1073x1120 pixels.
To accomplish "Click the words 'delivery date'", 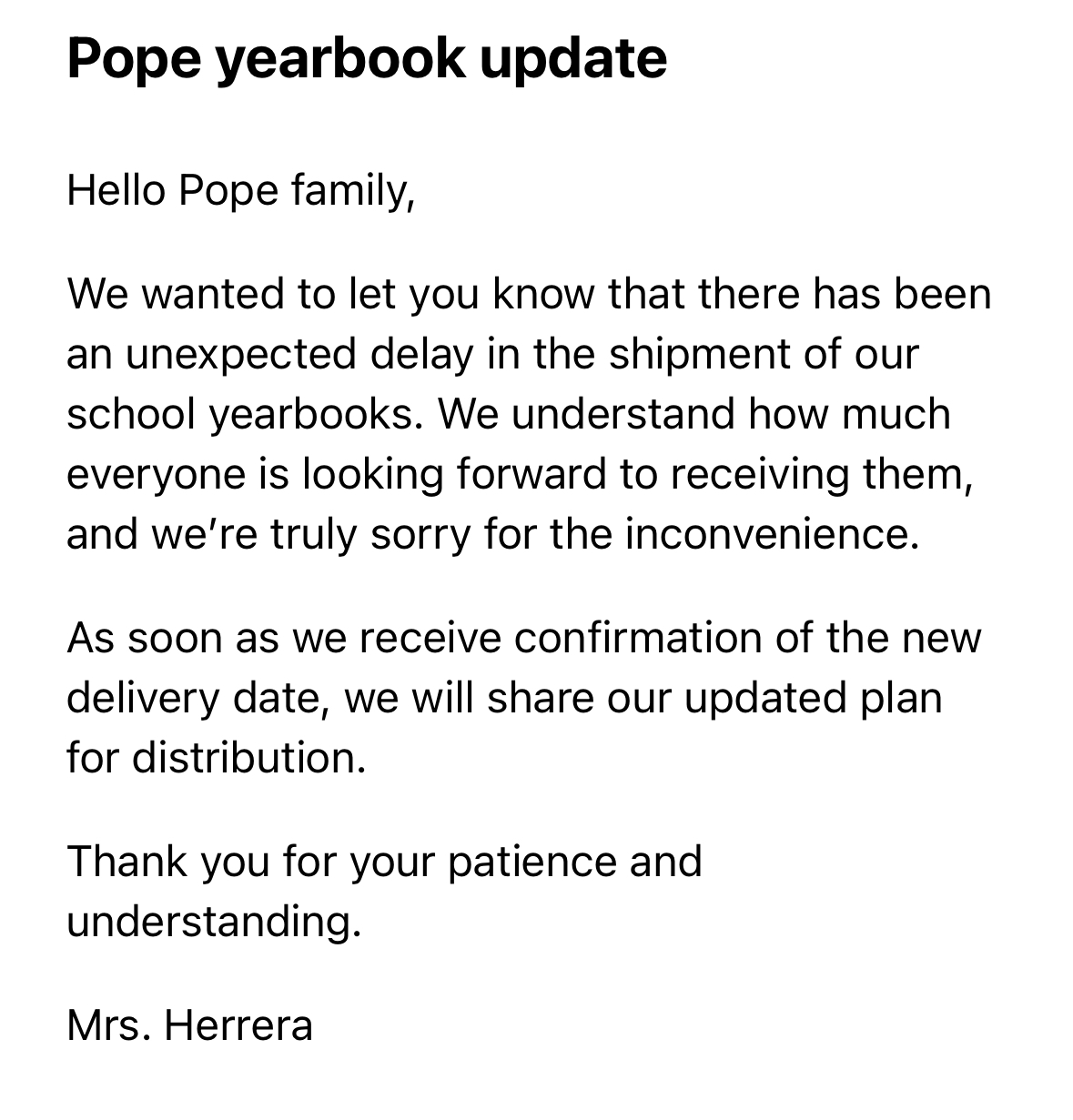I will coord(198,699).
